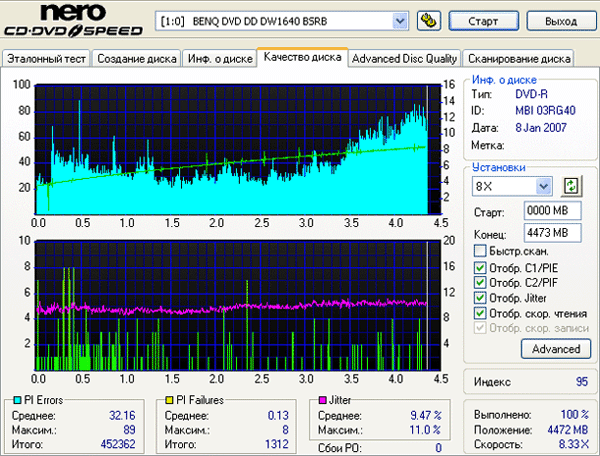Viewport: 600px width, 456px height.
Task: Click the yellow PI Failures legend square
Action: click(167, 400)
